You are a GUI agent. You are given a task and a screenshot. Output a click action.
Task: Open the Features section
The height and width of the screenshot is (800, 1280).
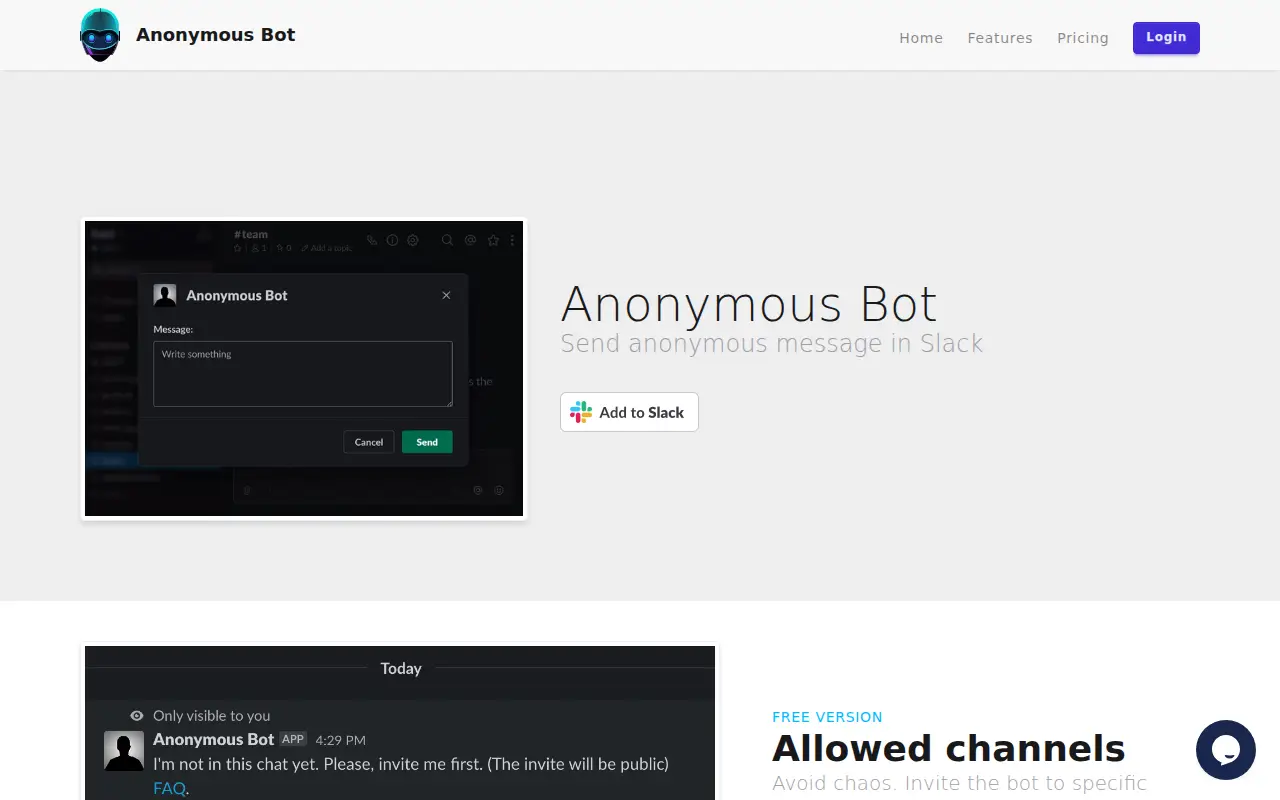(x=1000, y=38)
